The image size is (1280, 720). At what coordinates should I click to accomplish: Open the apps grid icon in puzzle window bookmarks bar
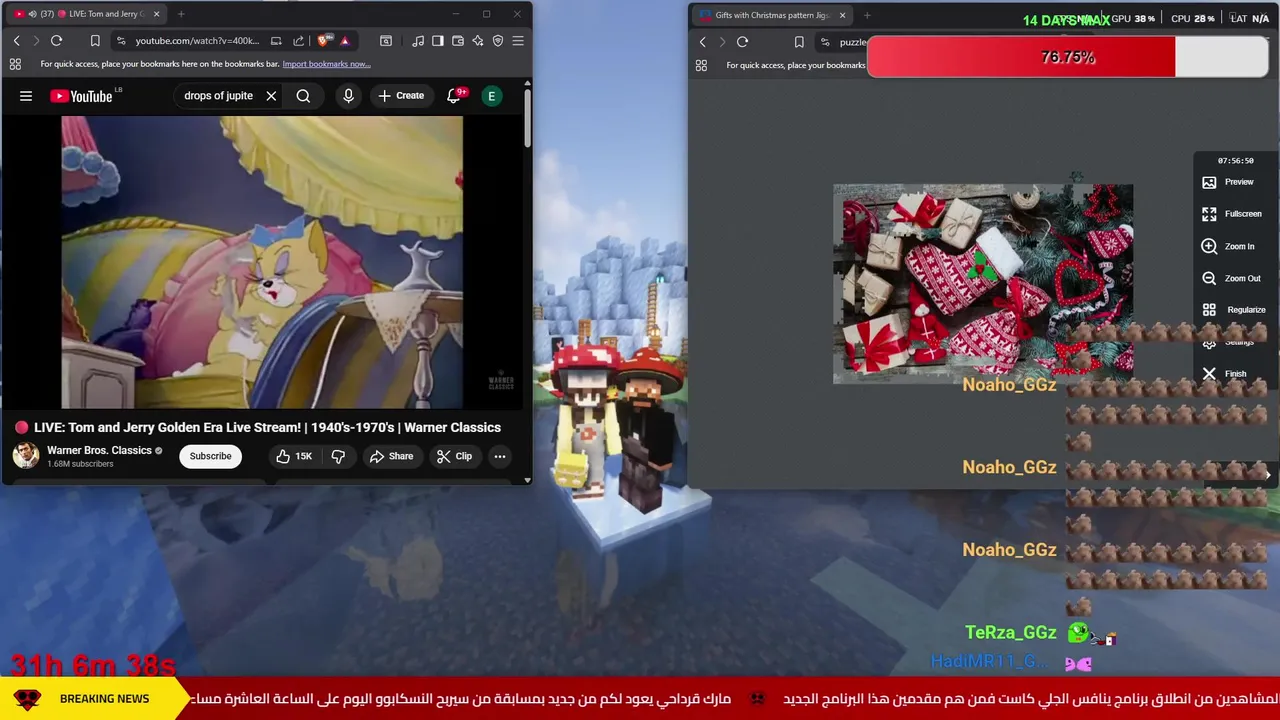[701, 65]
